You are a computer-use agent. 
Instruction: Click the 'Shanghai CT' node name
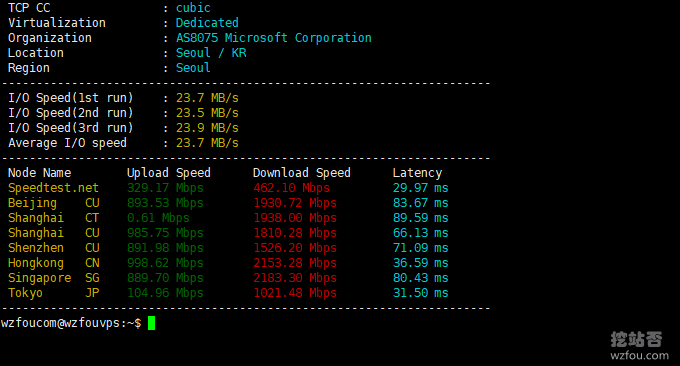(x=54, y=218)
